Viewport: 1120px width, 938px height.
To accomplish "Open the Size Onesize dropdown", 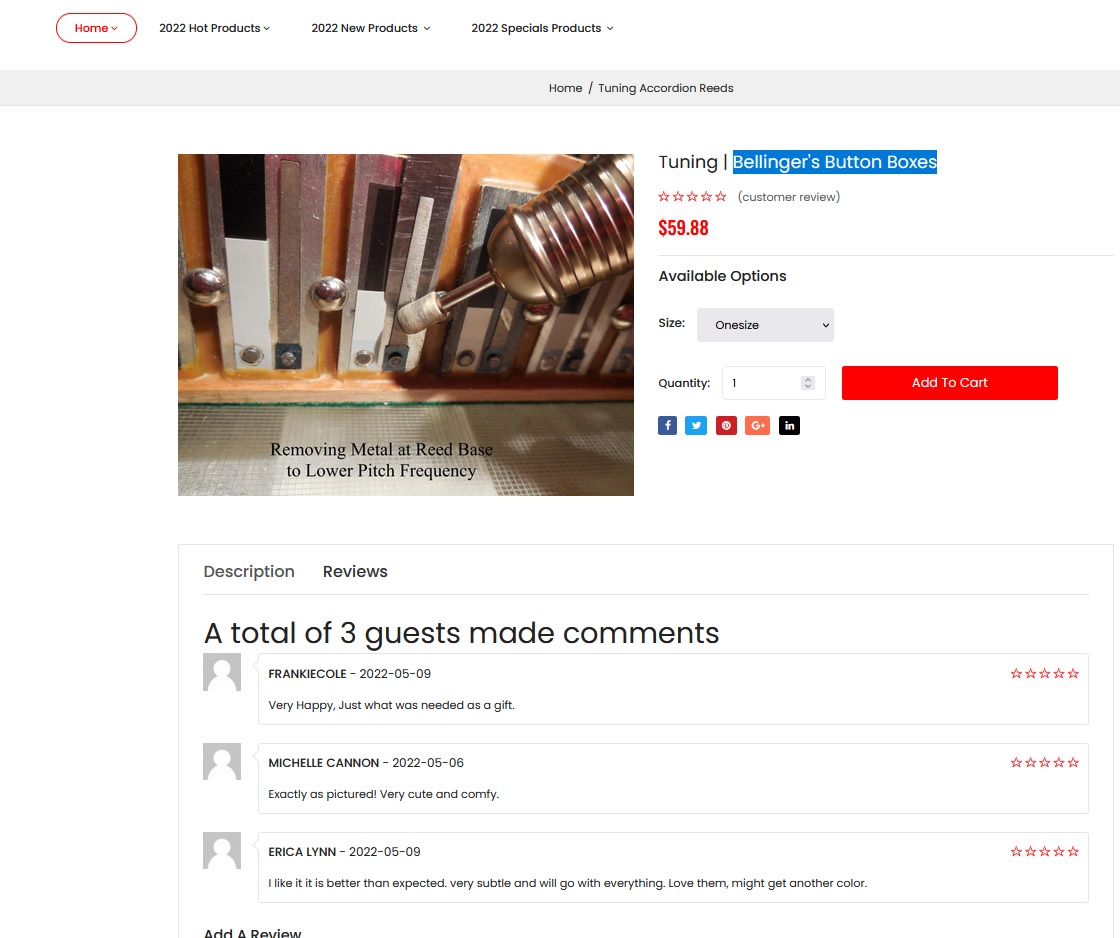I will pyautogui.click(x=765, y=325).
